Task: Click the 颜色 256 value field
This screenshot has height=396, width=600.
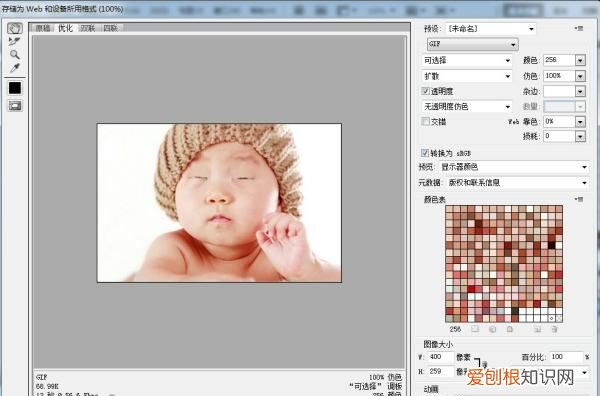Action: (559, 60)
